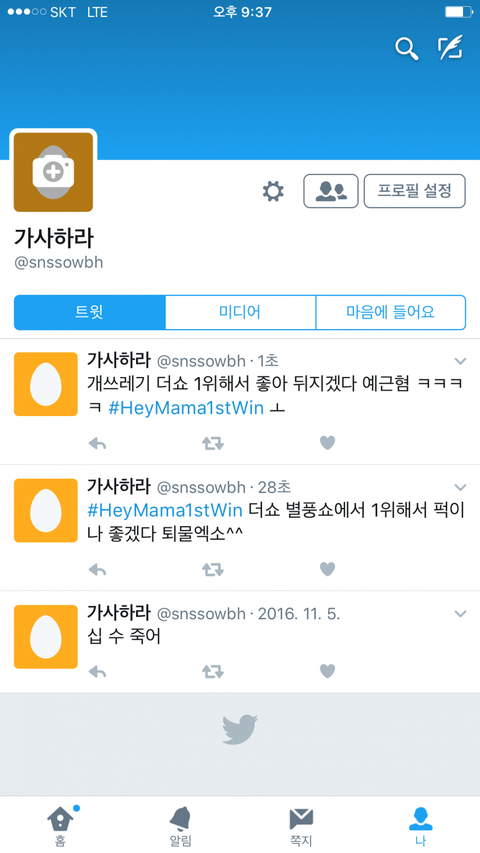Tap the 프로필 설정 button

(x=415, y=191)
